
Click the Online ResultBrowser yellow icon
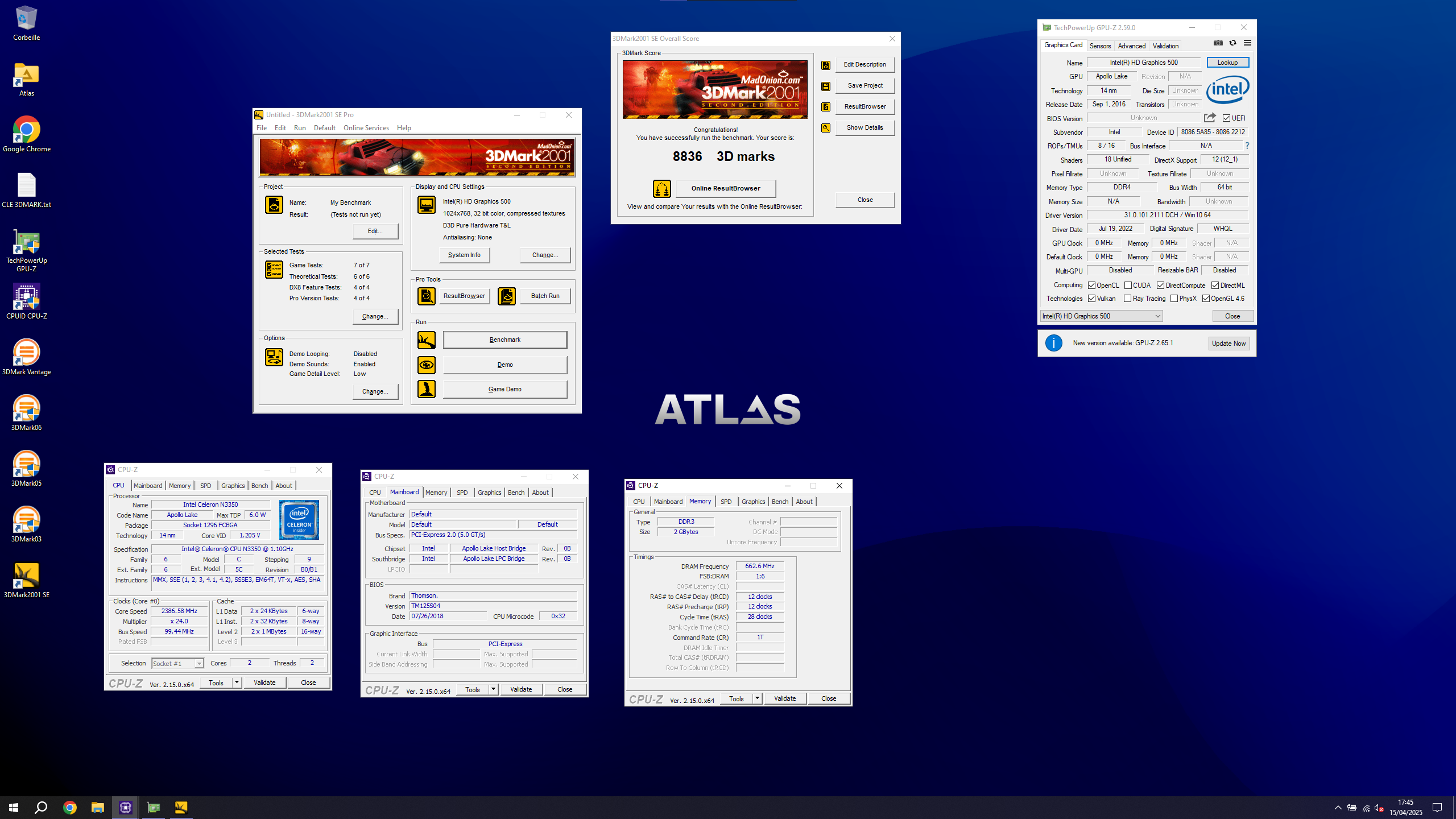662,188
